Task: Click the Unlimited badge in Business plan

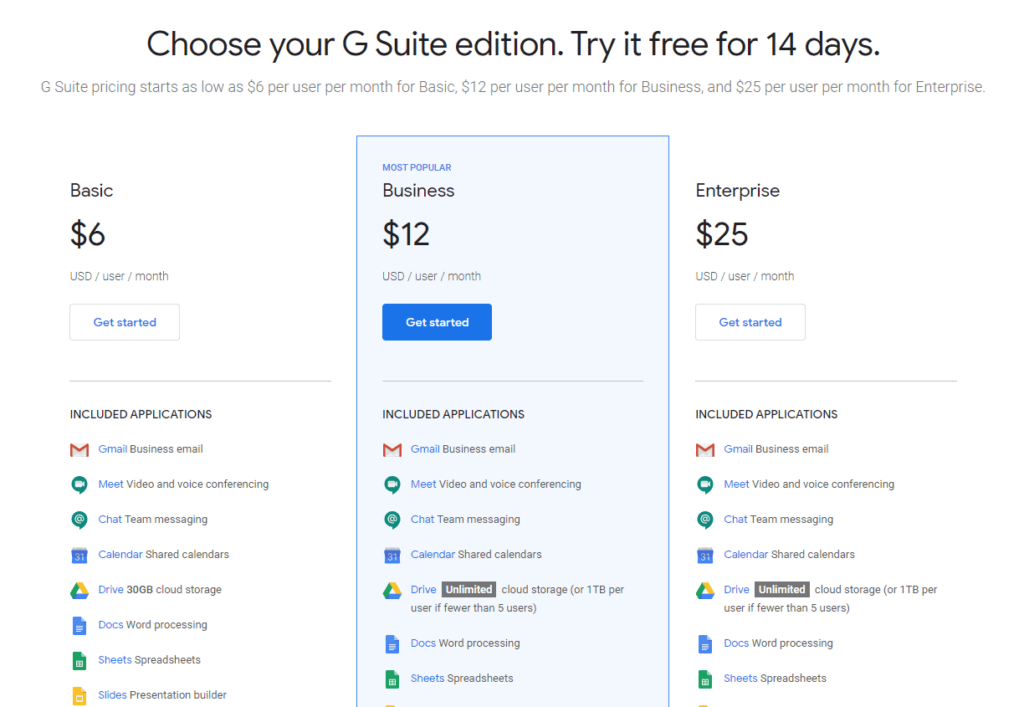Action: (x=469, y=589)
